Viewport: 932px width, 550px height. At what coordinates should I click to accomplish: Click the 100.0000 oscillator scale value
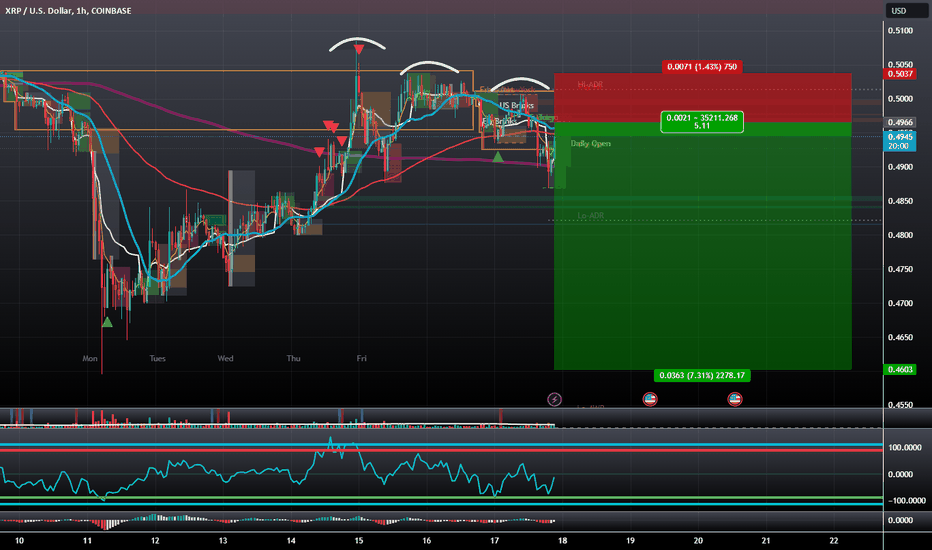coord(905,447)
